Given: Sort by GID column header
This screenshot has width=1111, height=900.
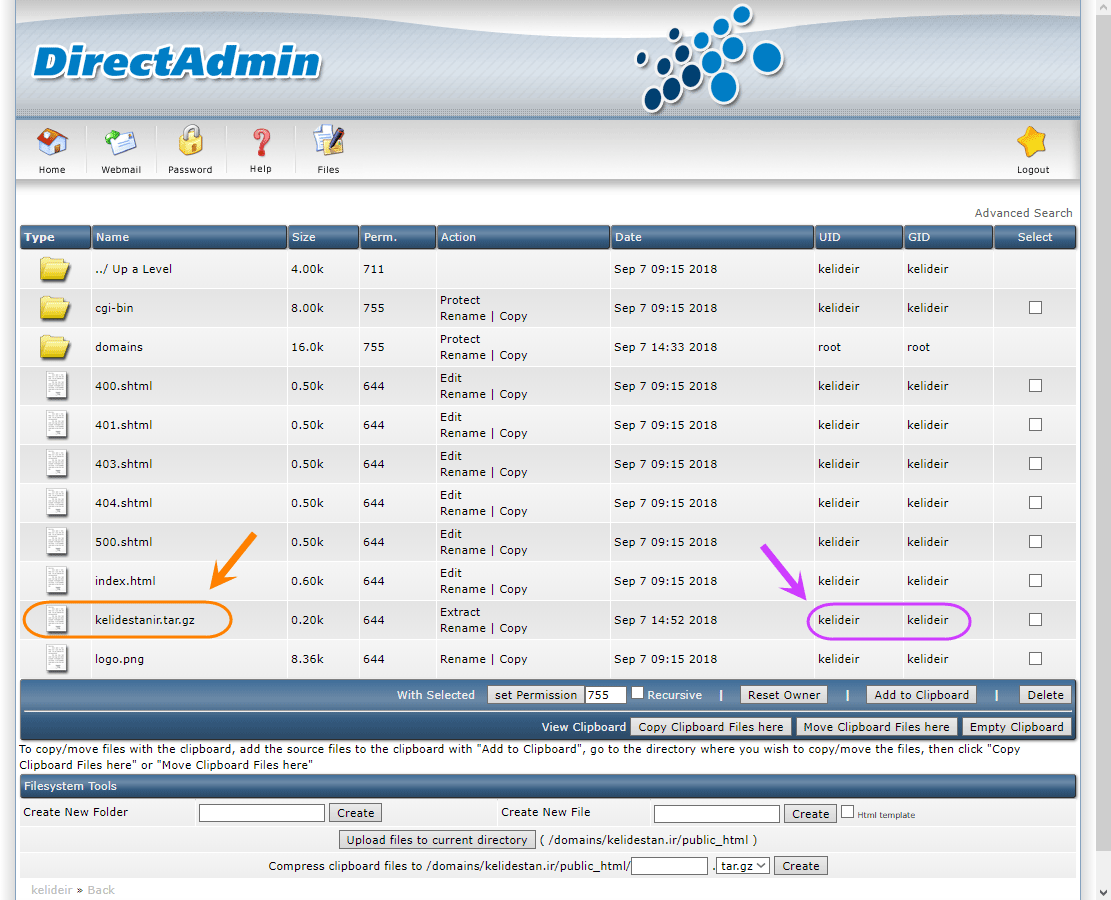Looking at the screenshot, I should (948, 237).
